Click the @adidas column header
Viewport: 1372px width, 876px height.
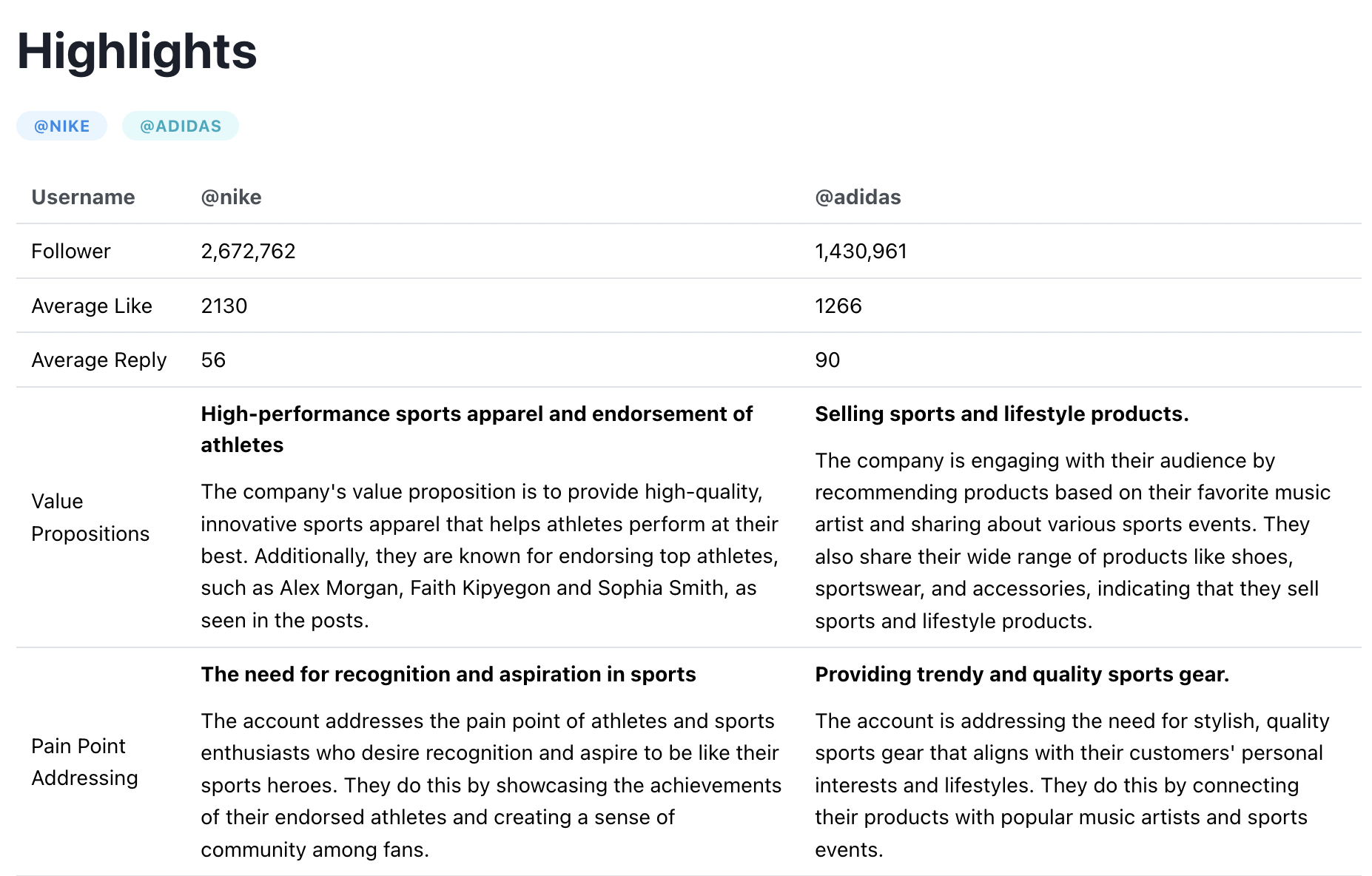point(858,197)
